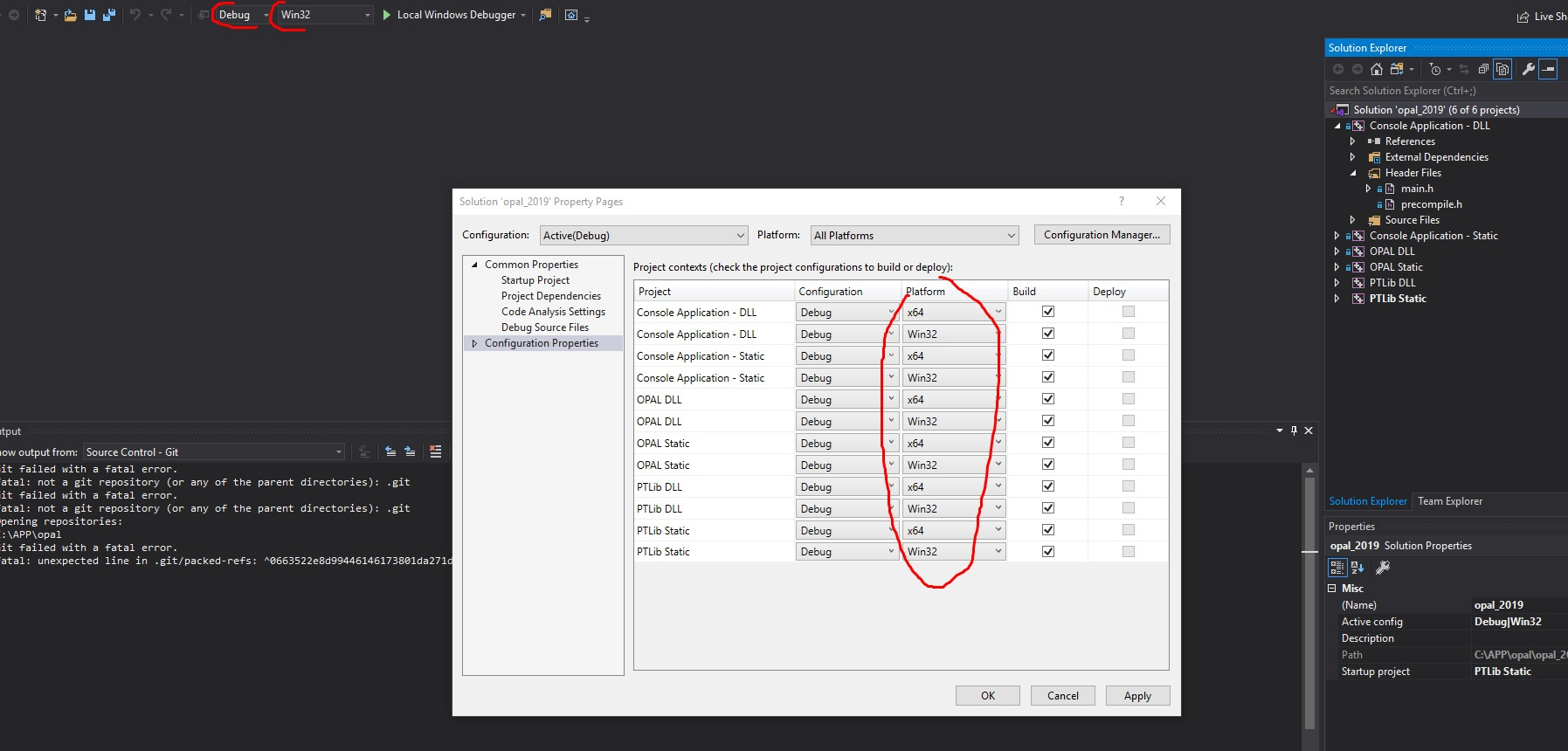Select PTLib Static project in Solution Explorer
Viewport: 1568px width, 751px height.
(x=1398, y=299)
